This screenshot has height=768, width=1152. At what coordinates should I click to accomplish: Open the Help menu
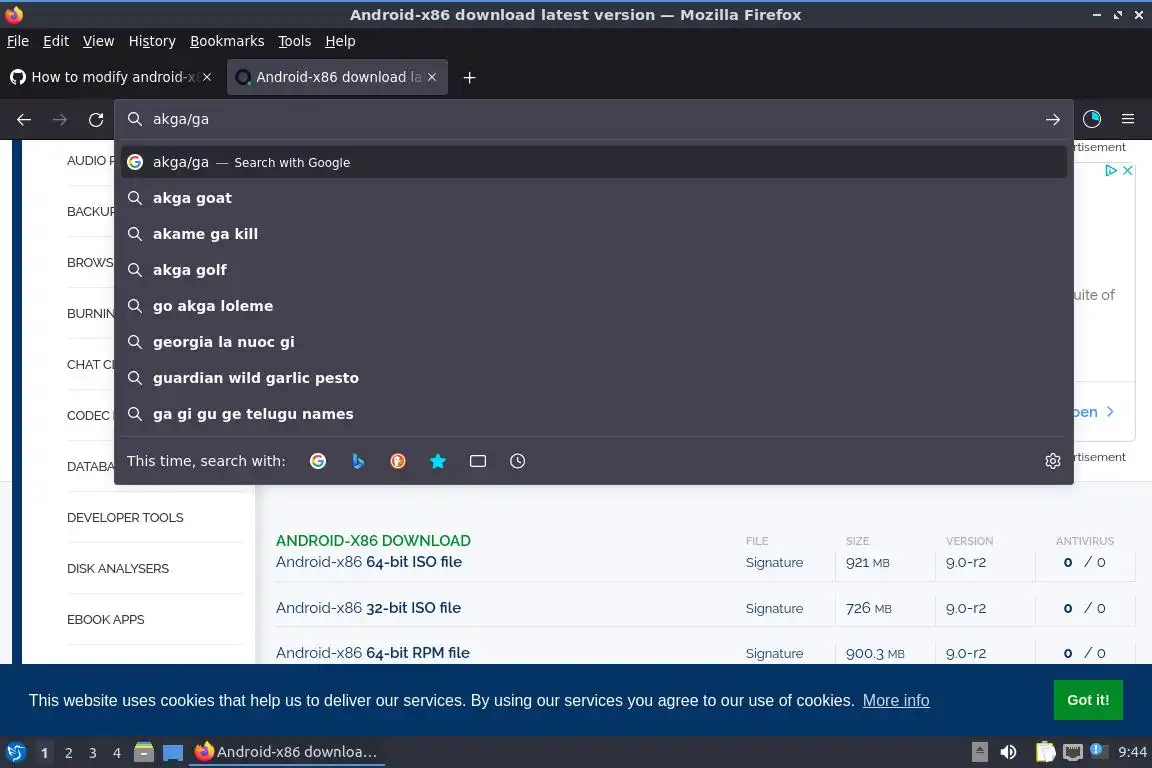click(340, 41)
